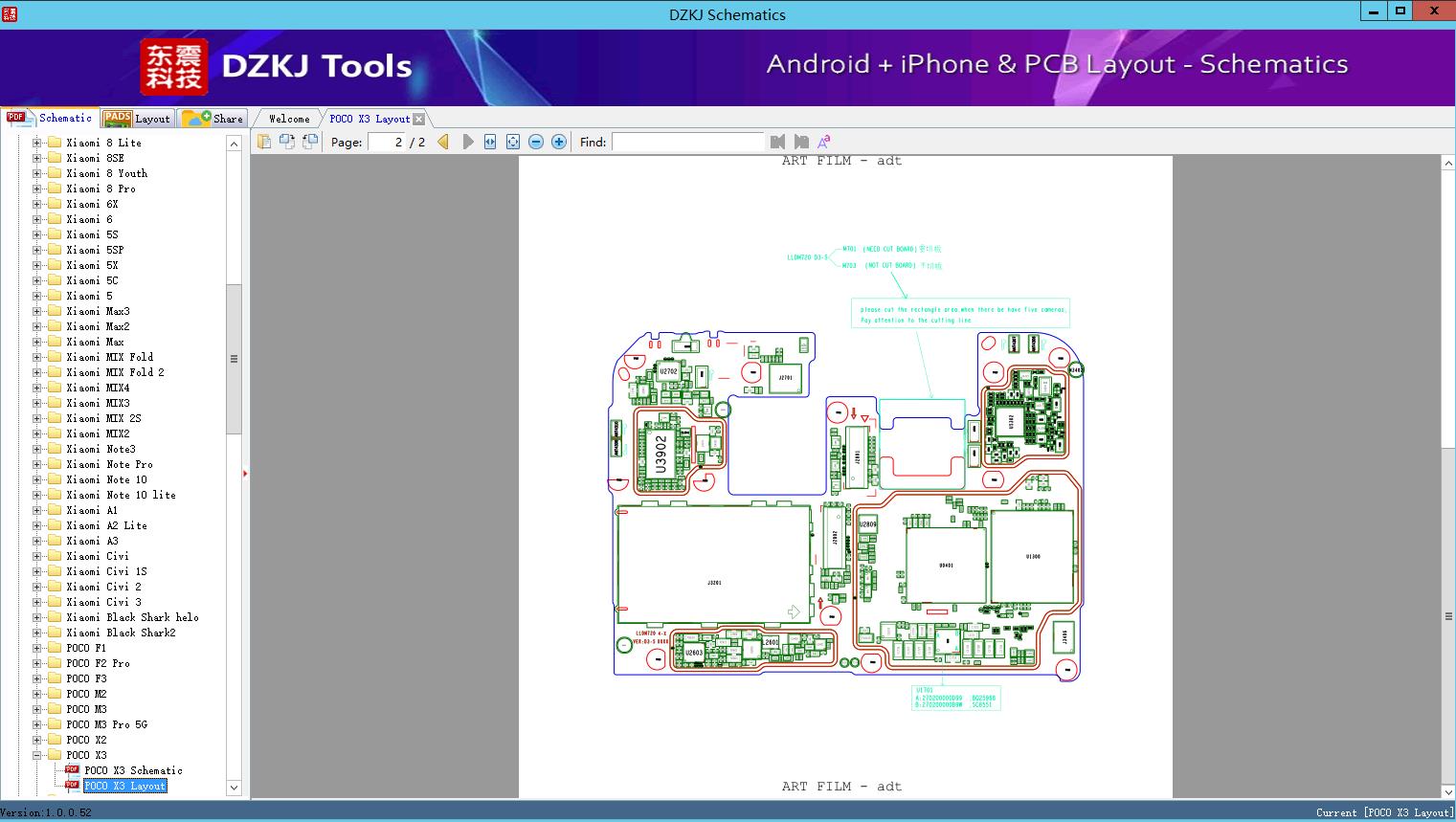Viewport: 1456px width, 822px height.
Task: Go to the next page
Action: pos(467,142)
